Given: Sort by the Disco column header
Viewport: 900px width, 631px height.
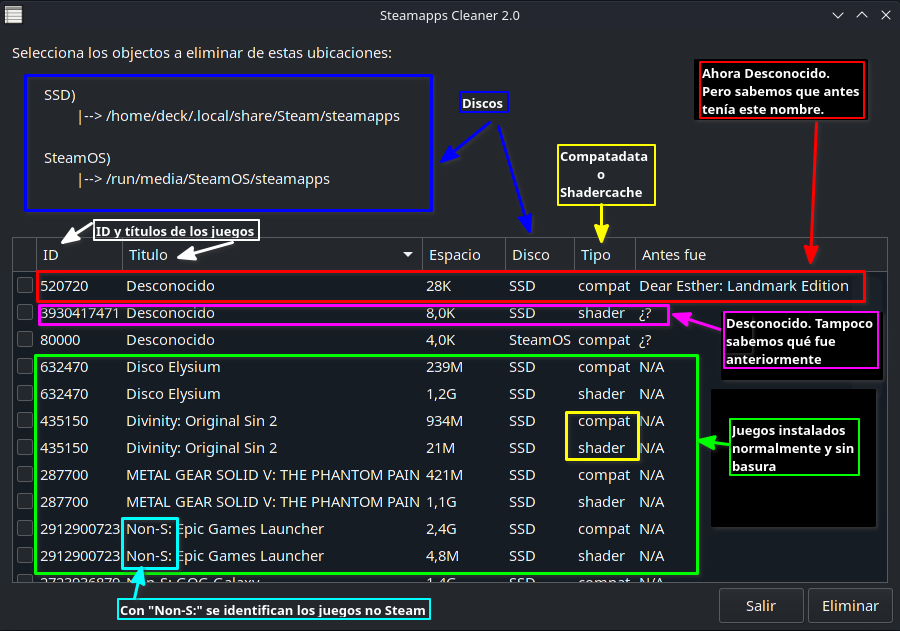Looking at the screenshot, I should pos(540,254).
